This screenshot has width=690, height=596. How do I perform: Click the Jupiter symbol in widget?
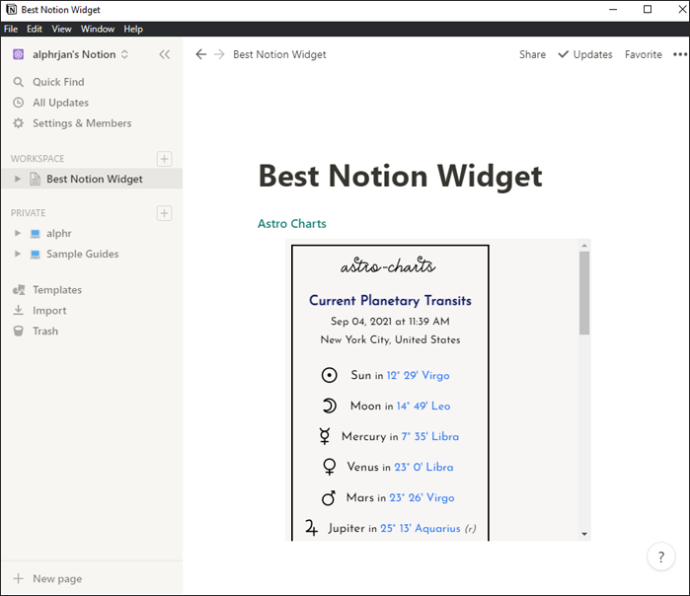pos(311,528)
